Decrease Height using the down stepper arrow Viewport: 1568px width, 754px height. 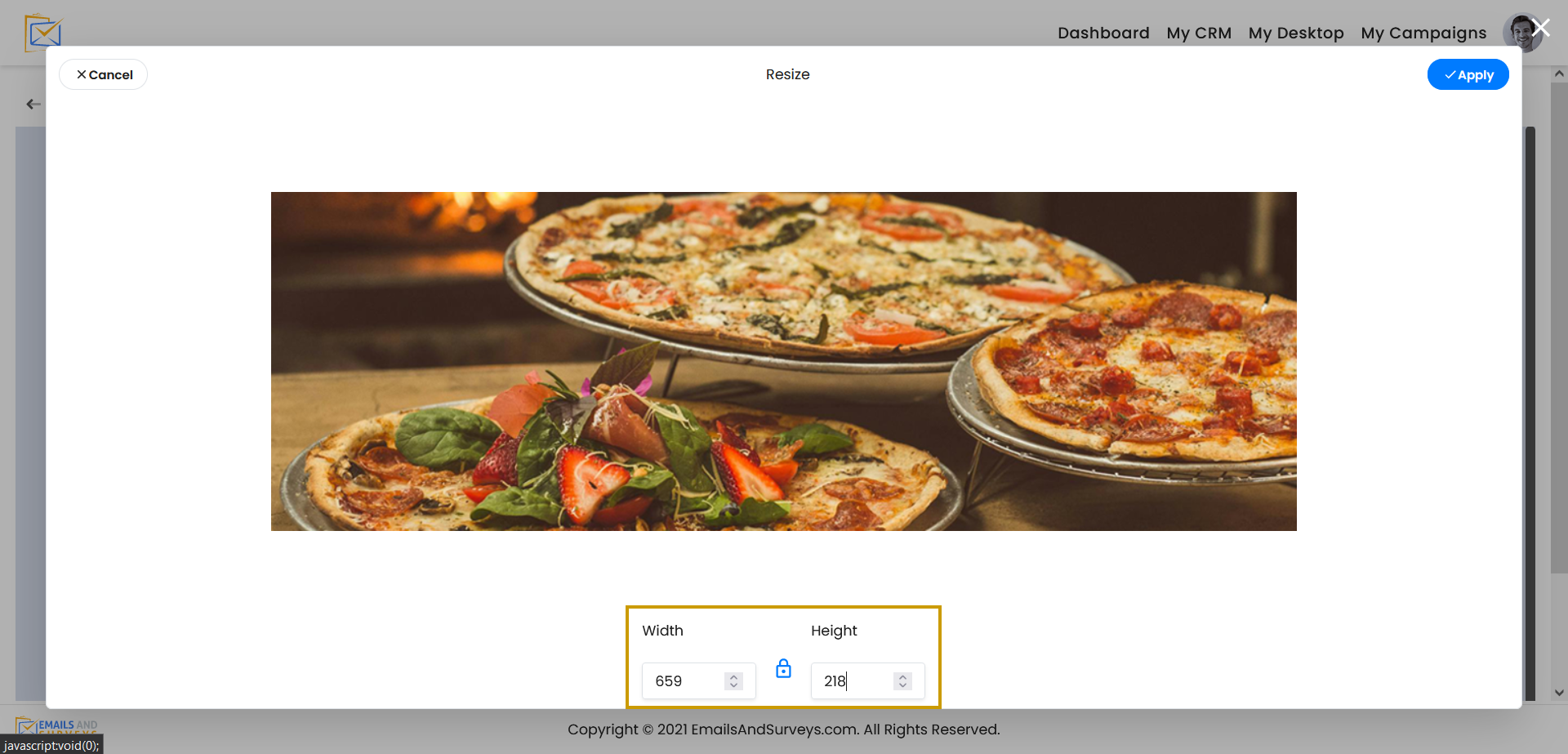pos(902,686)
